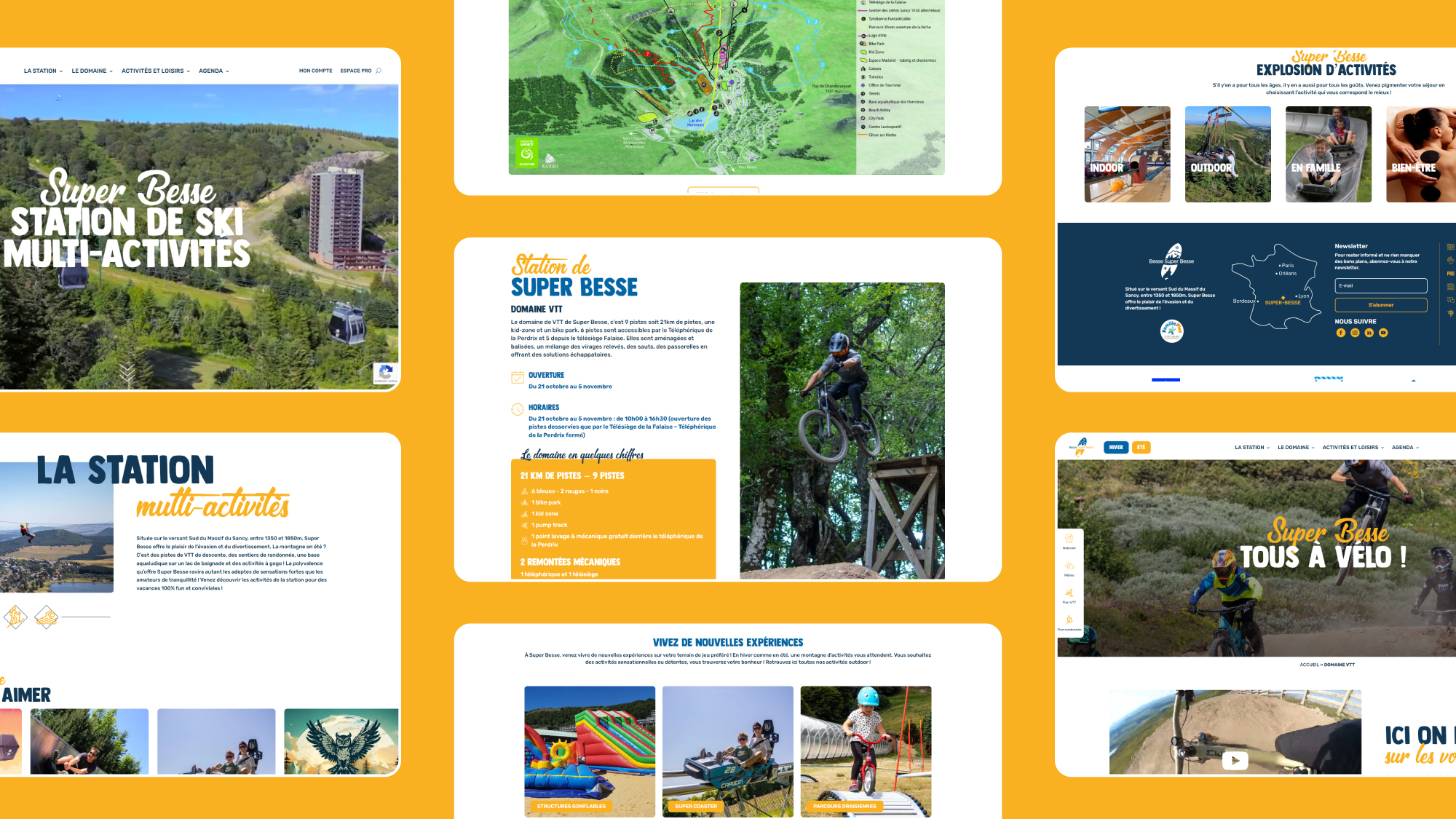Click the E-mail input field
The height and width of the screenshot is (819, 1456).
[x=1385, y=285]
